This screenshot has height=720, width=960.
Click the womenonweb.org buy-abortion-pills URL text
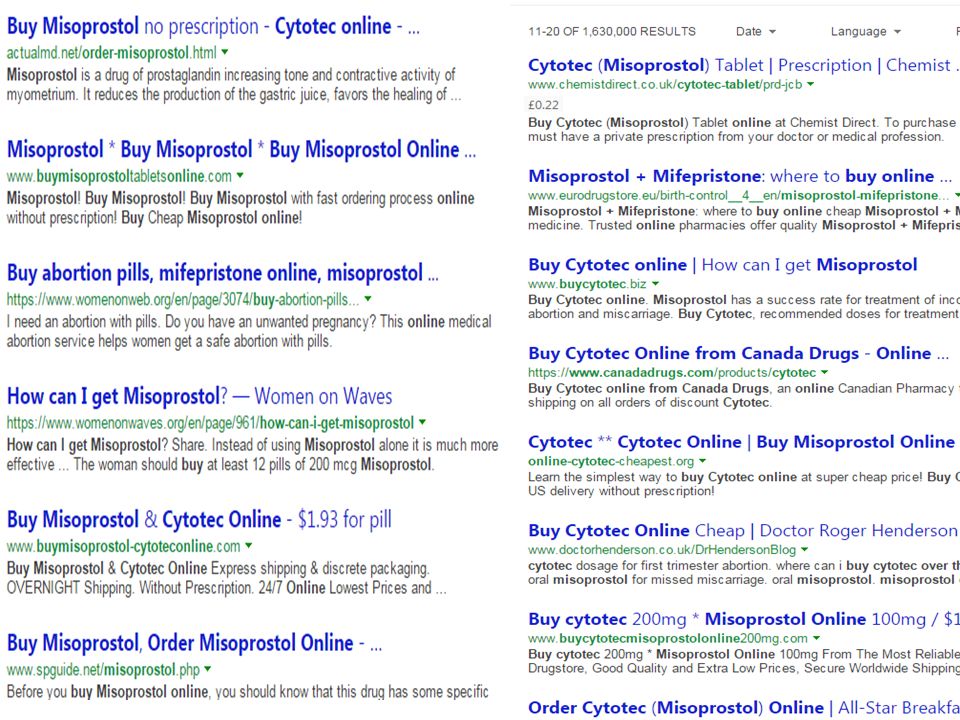[x=183, y=300]
